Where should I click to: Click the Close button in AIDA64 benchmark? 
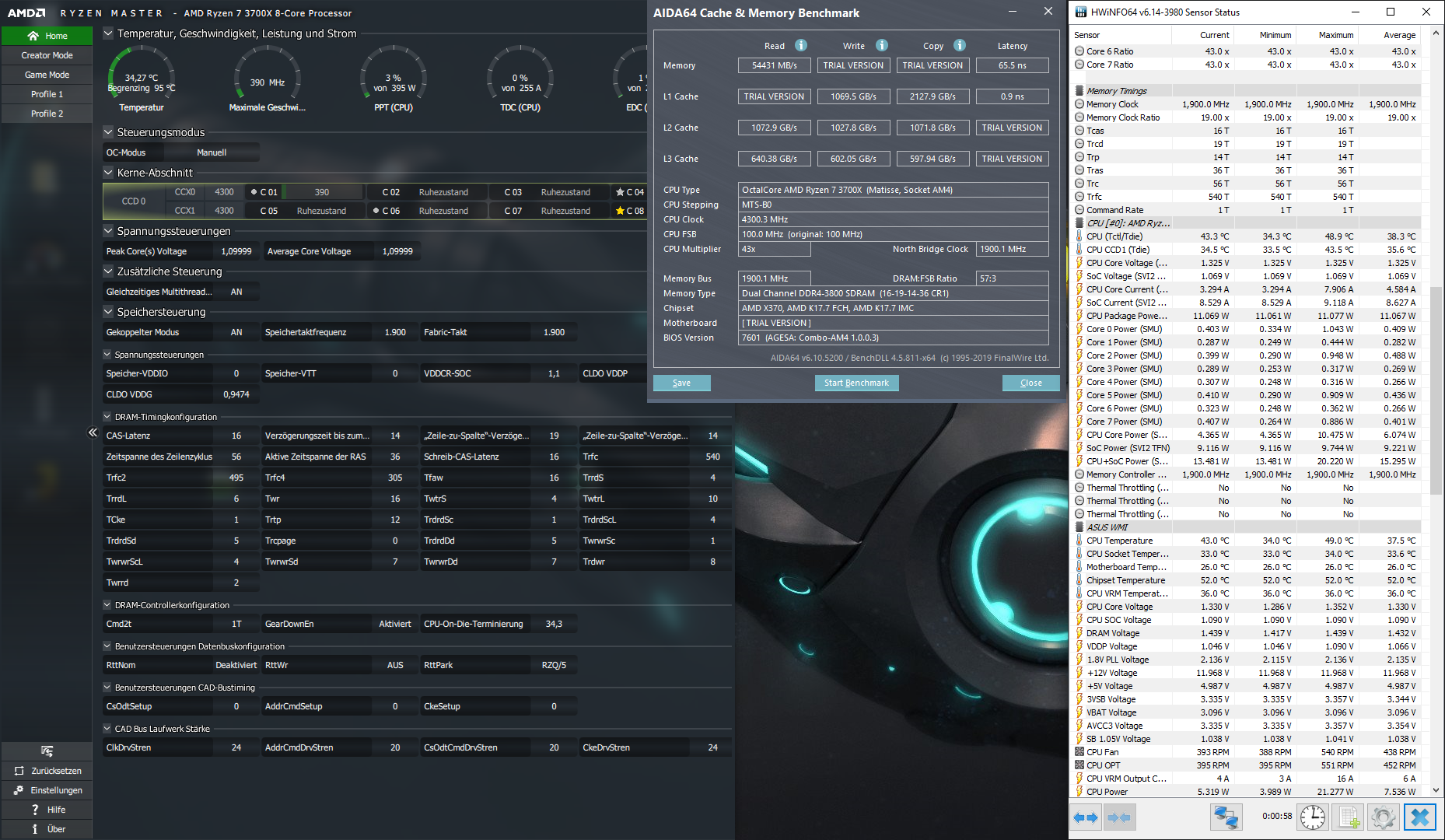tap(1030, 383)
